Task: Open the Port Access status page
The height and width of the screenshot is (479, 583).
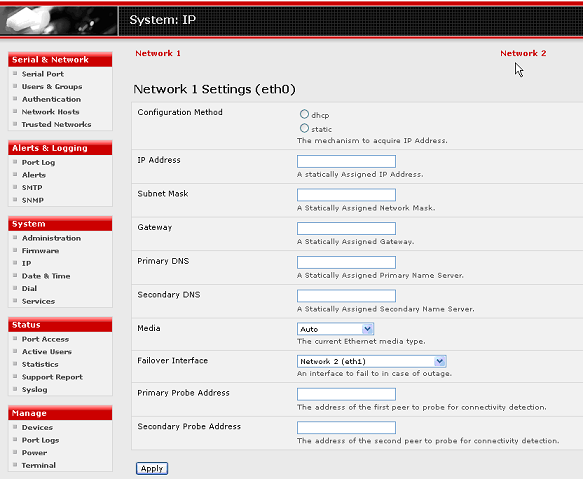Action: [x=45, y=340]
